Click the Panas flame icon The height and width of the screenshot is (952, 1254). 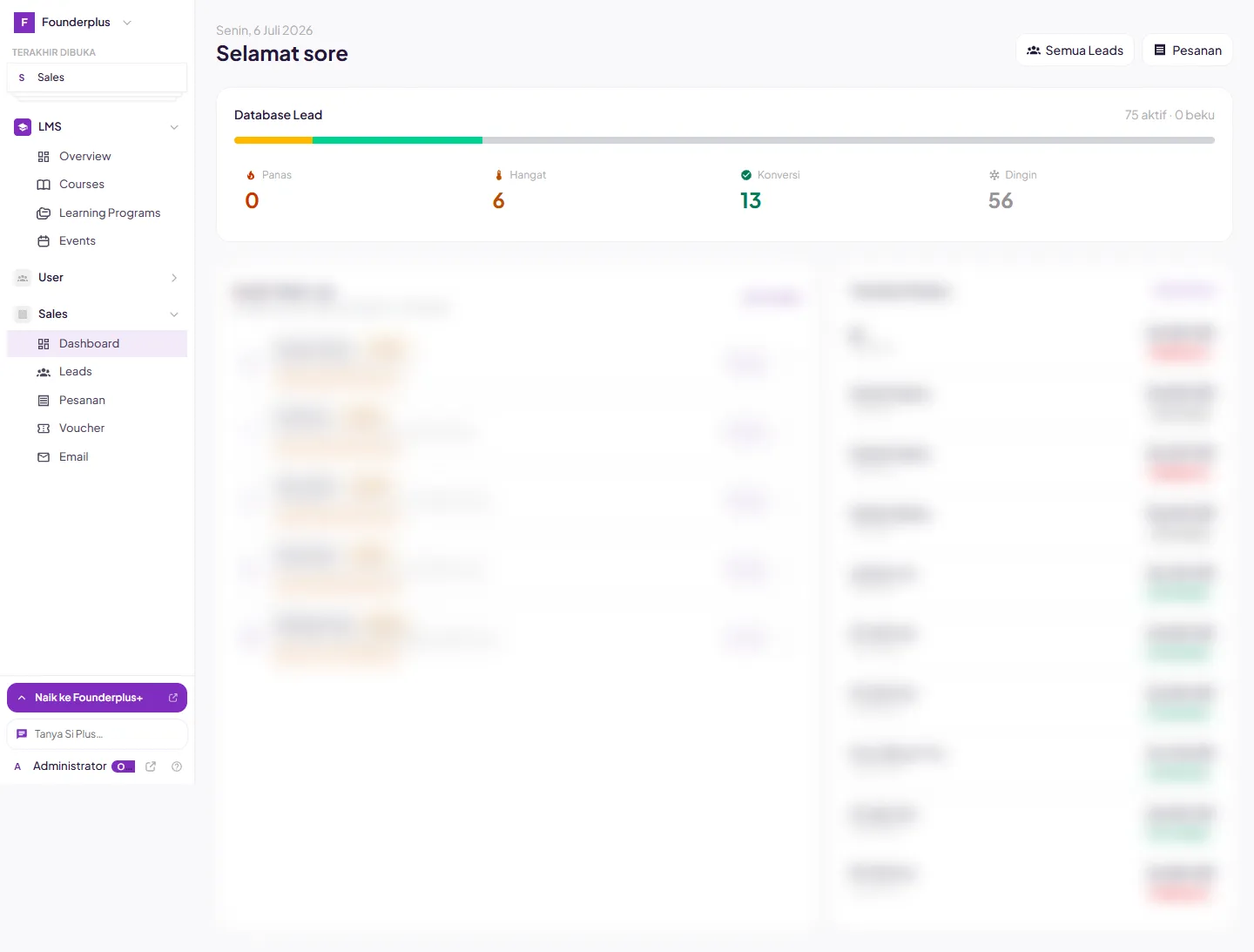251,175
